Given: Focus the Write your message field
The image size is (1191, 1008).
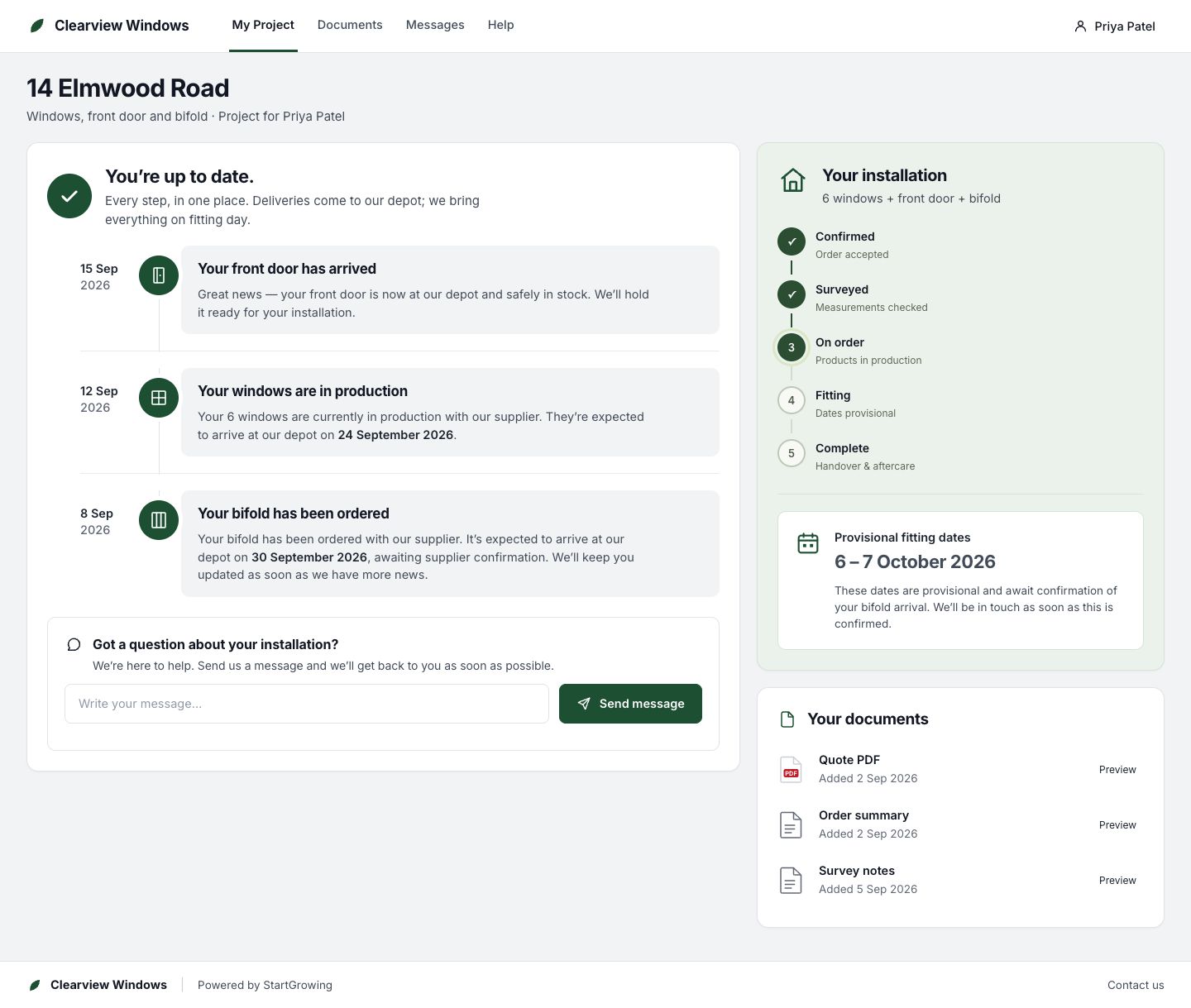Looking at the screenshot, I should (x=307, y=704).
